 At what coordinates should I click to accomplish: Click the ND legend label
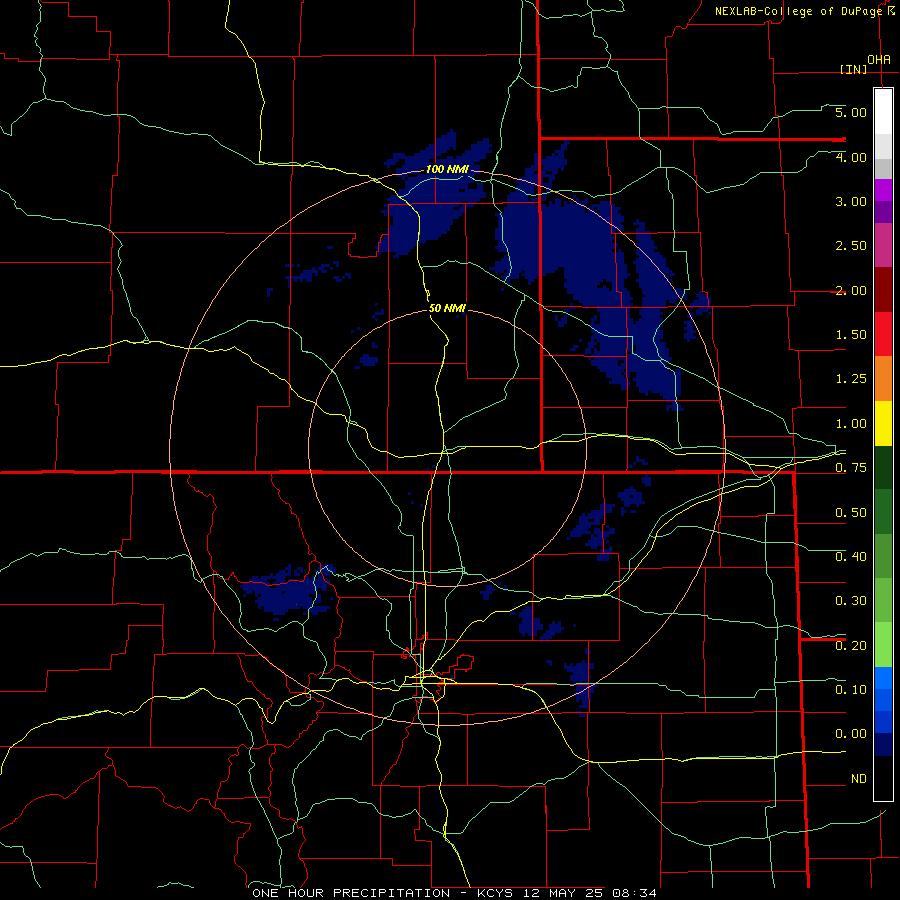click(x=859, y=779)
